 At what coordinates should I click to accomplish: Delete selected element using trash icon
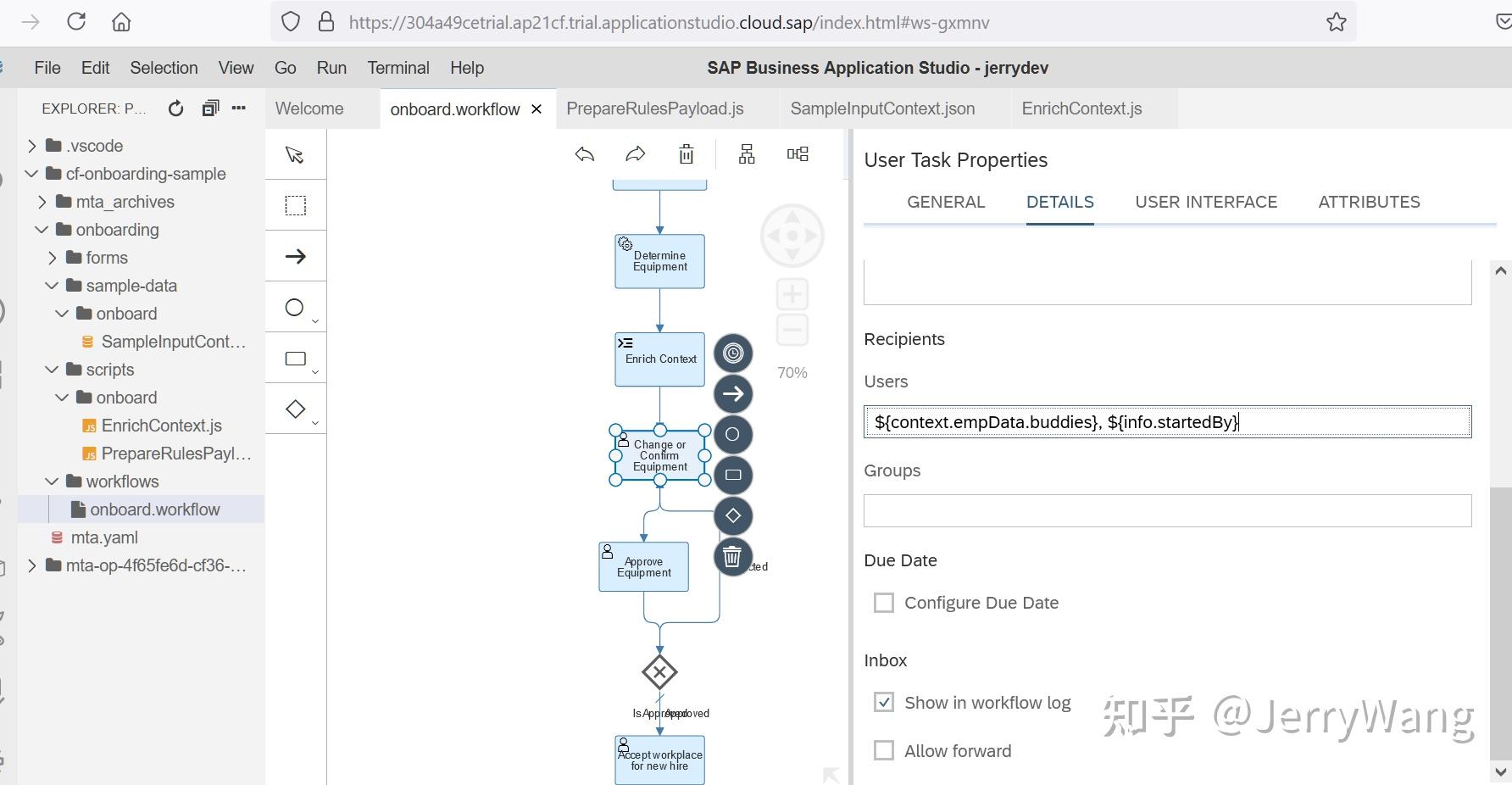click(686, 153)
